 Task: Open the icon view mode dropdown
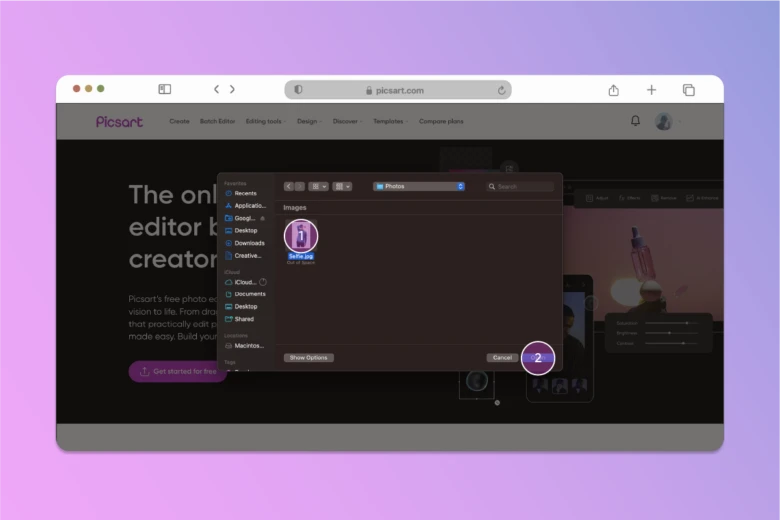click(319, 186)
